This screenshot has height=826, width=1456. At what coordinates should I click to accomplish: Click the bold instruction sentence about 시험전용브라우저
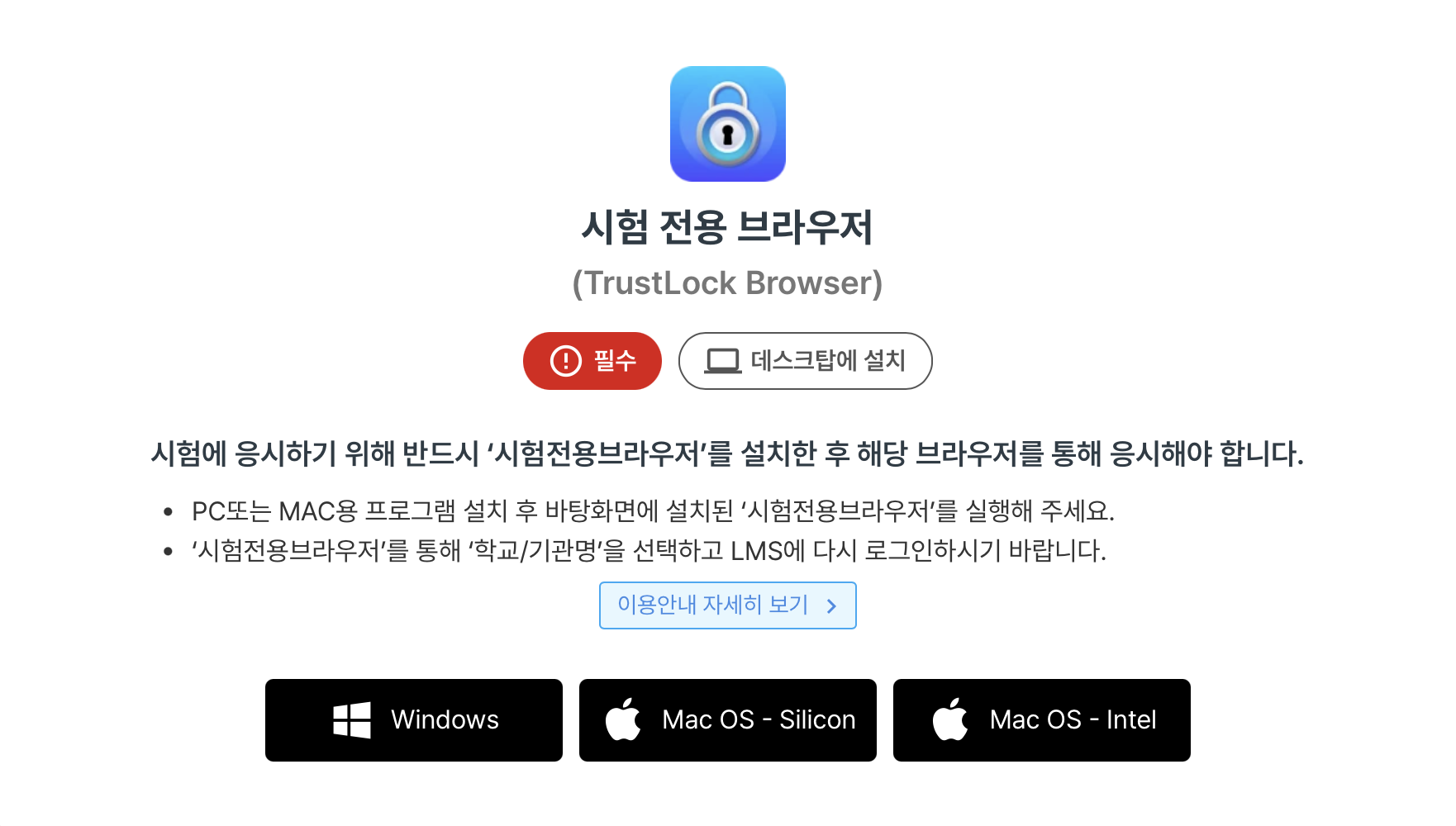tap(727, 453)
